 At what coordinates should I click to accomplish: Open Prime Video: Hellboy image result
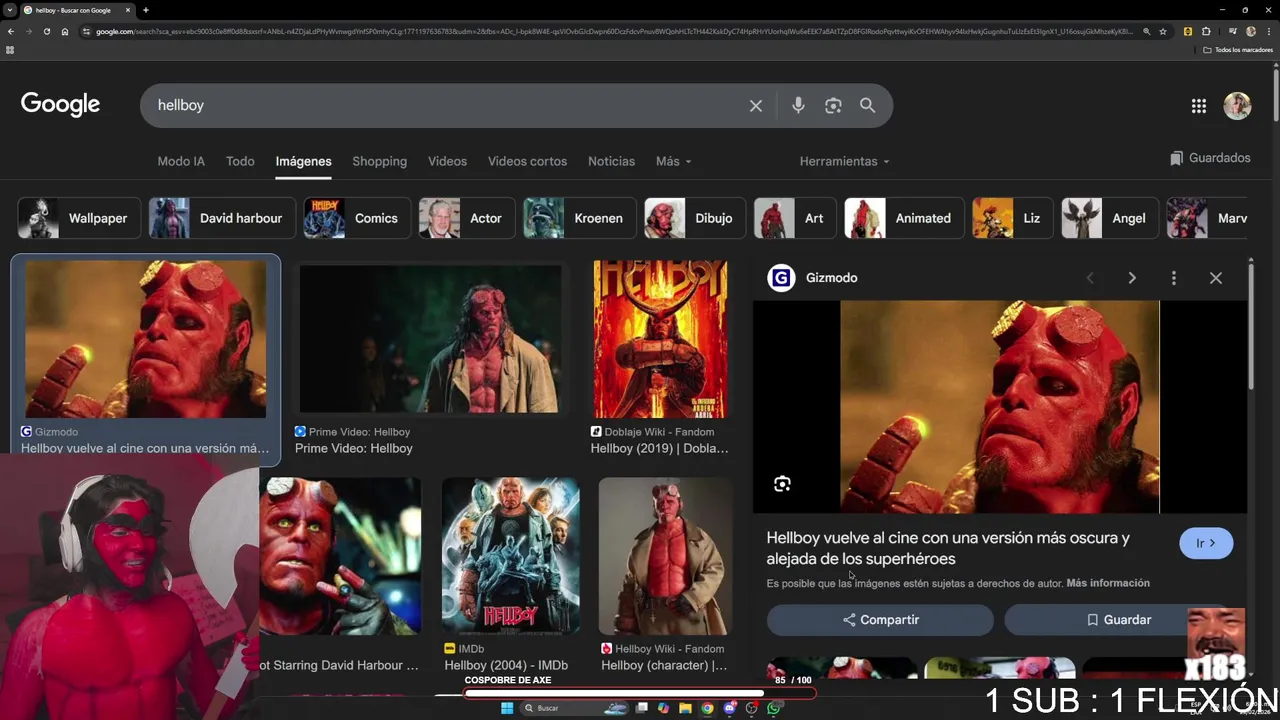(431, 340)
